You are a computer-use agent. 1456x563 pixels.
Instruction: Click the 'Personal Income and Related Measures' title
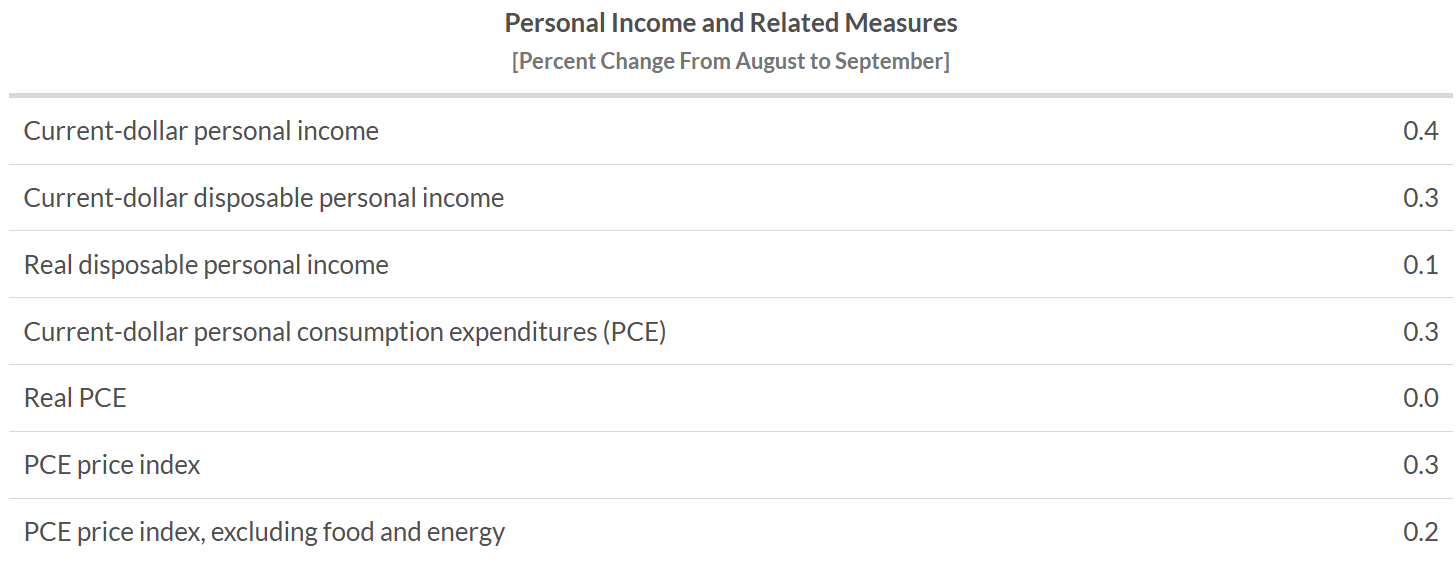[x=730, y=23]
